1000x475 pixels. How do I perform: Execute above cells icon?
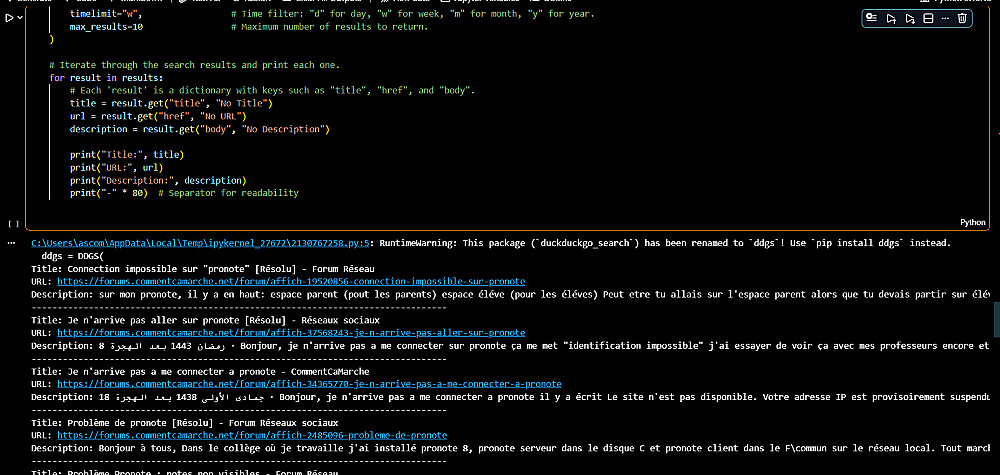click(x=891, y=18)
